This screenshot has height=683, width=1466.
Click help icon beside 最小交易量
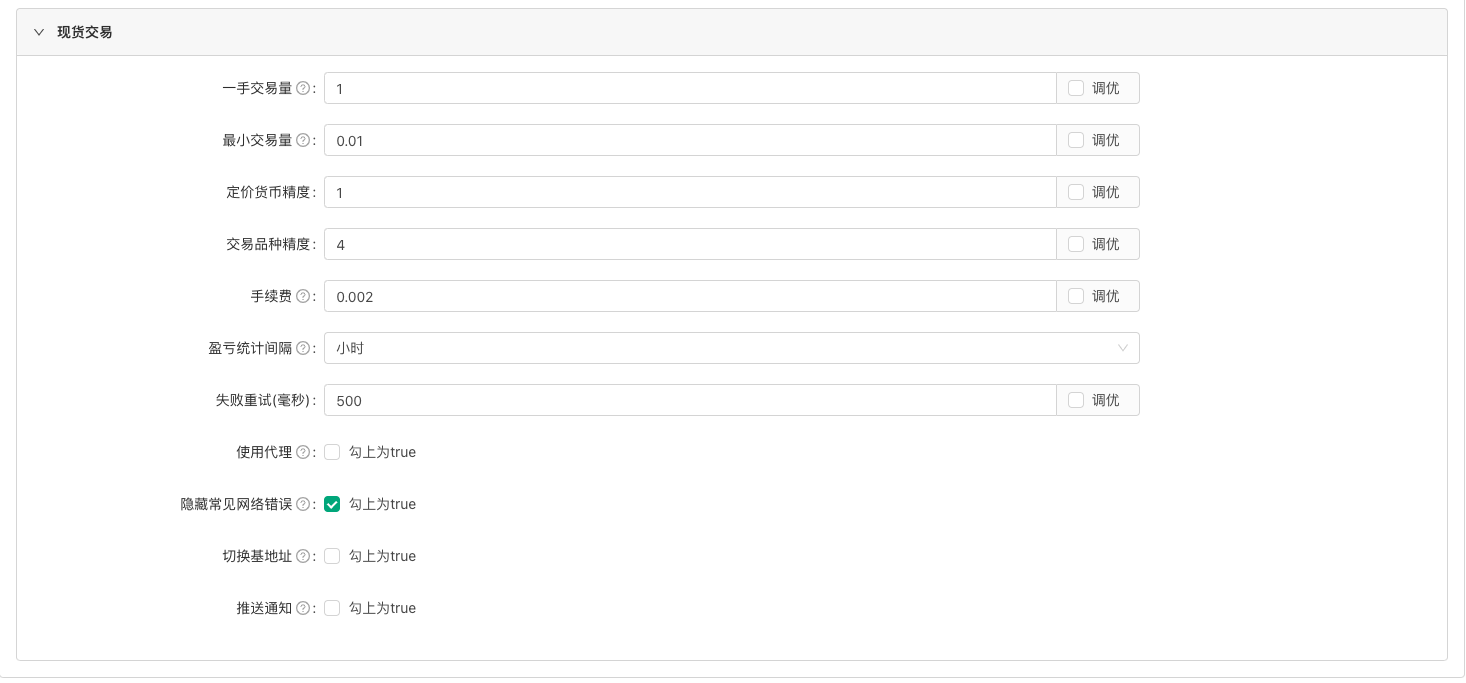tap(303, 140)
